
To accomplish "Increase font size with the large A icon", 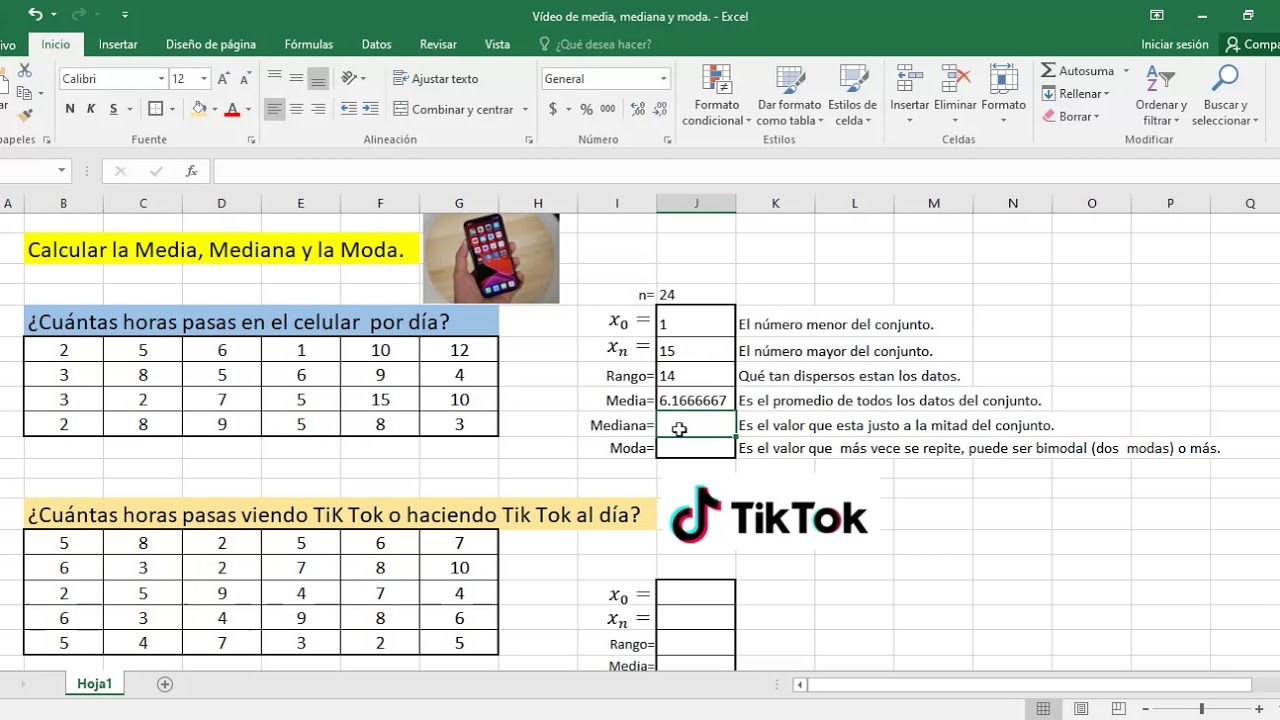I will tap(224, 79).
